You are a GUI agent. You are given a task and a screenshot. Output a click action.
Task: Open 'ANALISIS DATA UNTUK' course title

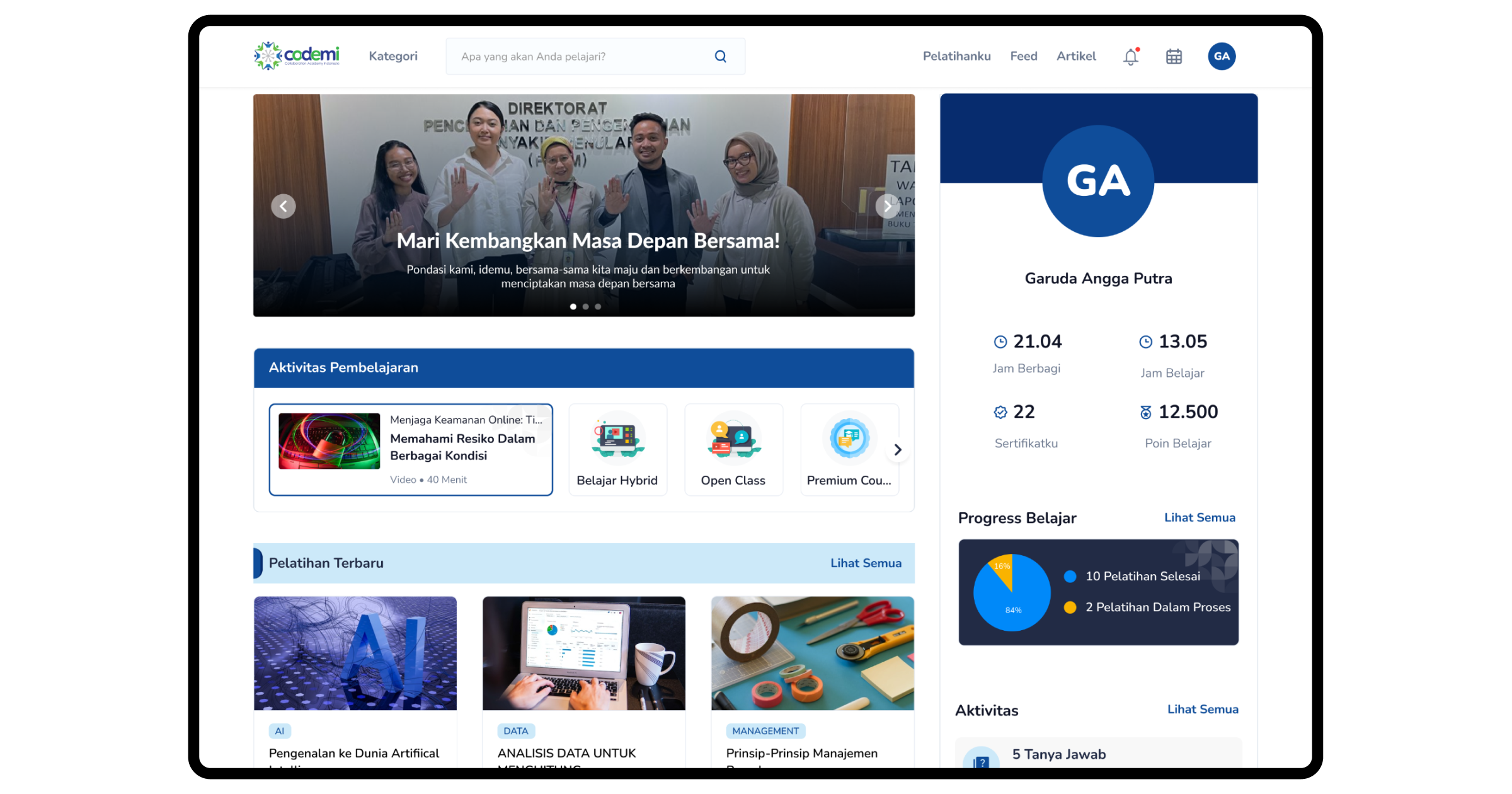566,753
